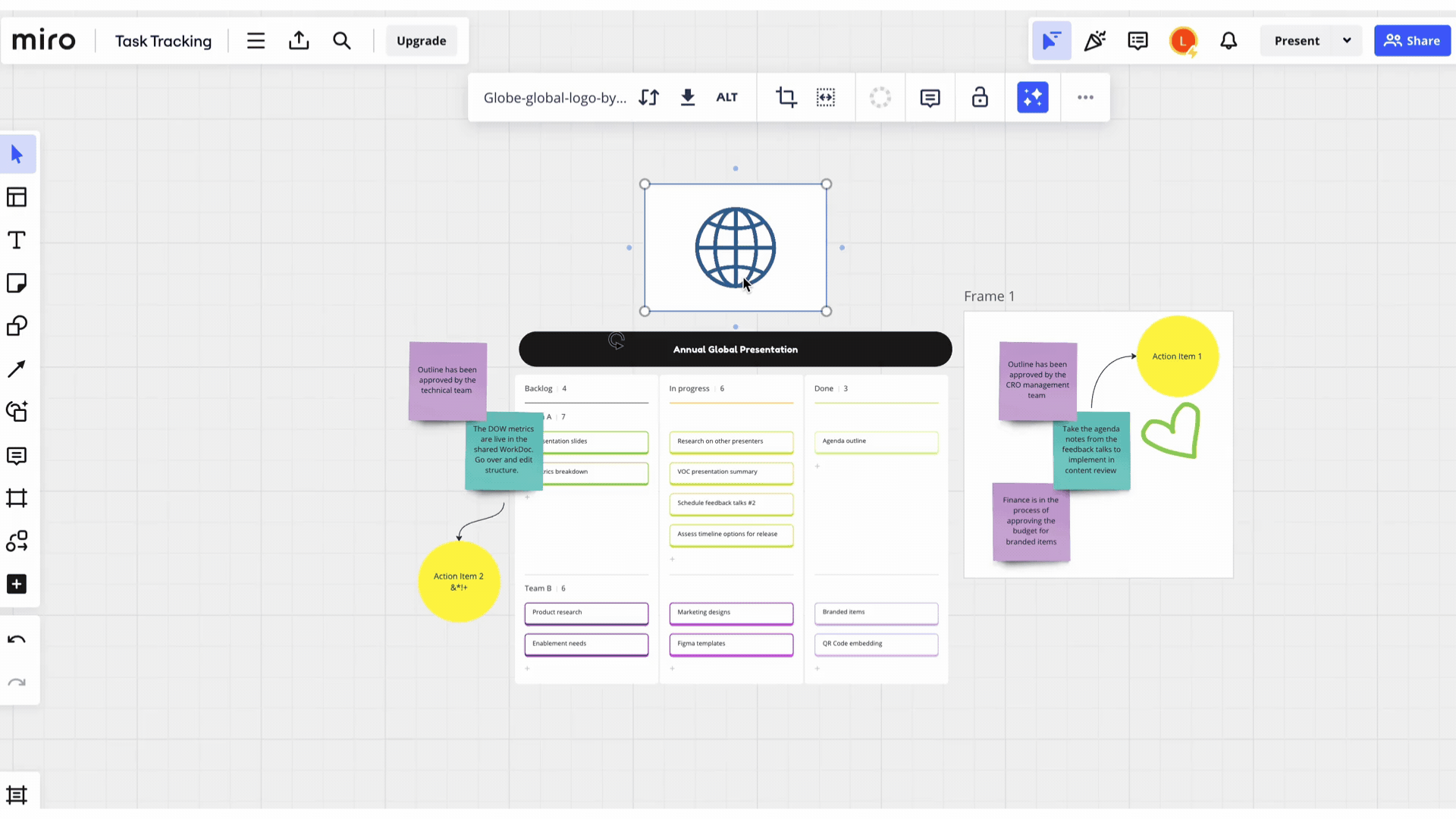Click the export board upload icon
Image resolution: width=1456 pixels, height=819 pixels.
(299, 41)
